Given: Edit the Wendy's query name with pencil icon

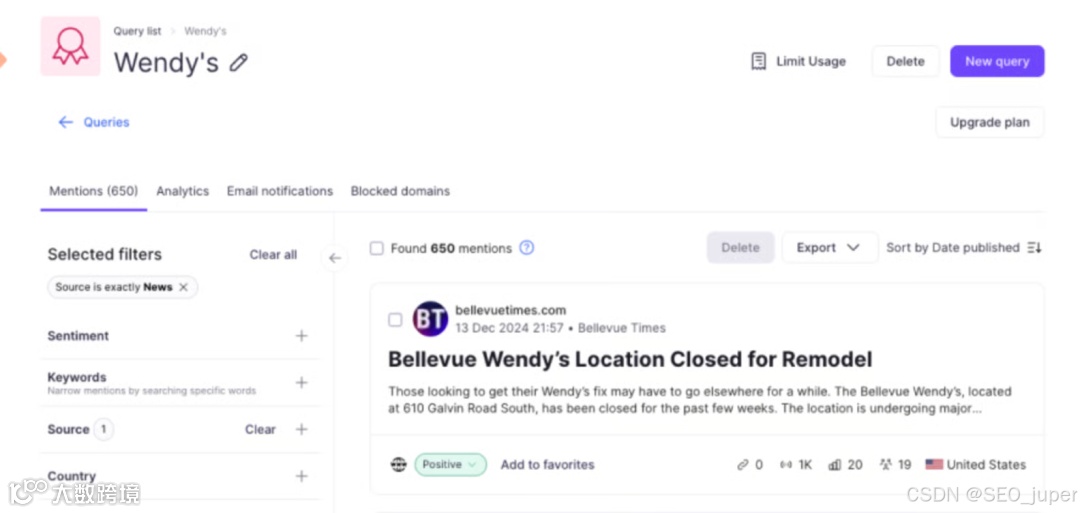Looking at the screenshot, I should pyautogui.click(x=239, y=63).
